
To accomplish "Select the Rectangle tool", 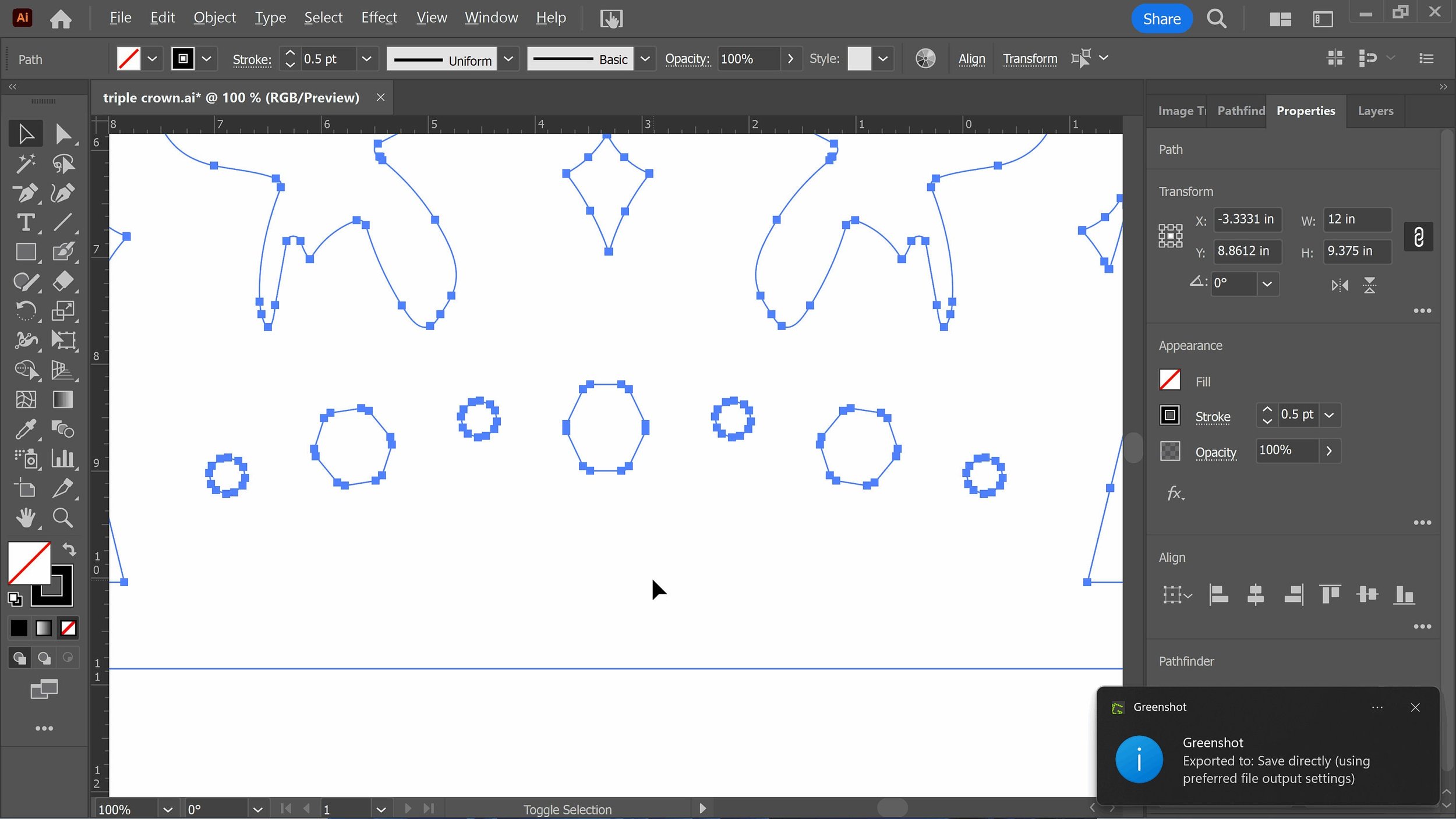I will pos(26,252).
